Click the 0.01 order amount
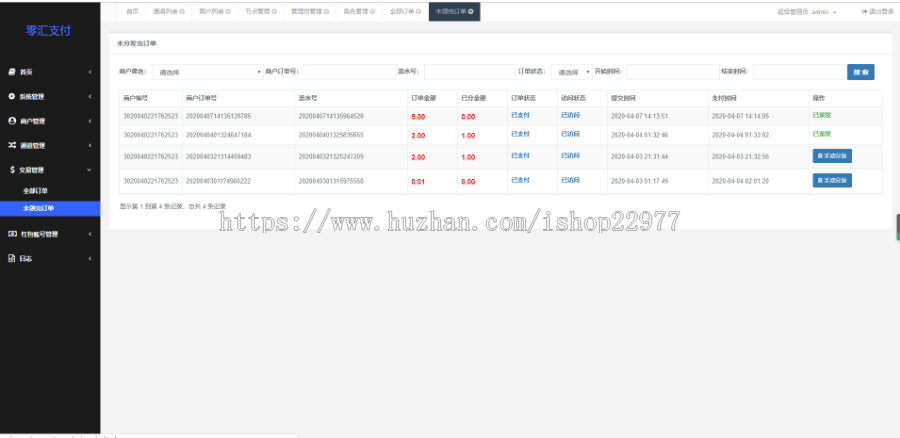900x438 pixels. pos(418,181)
